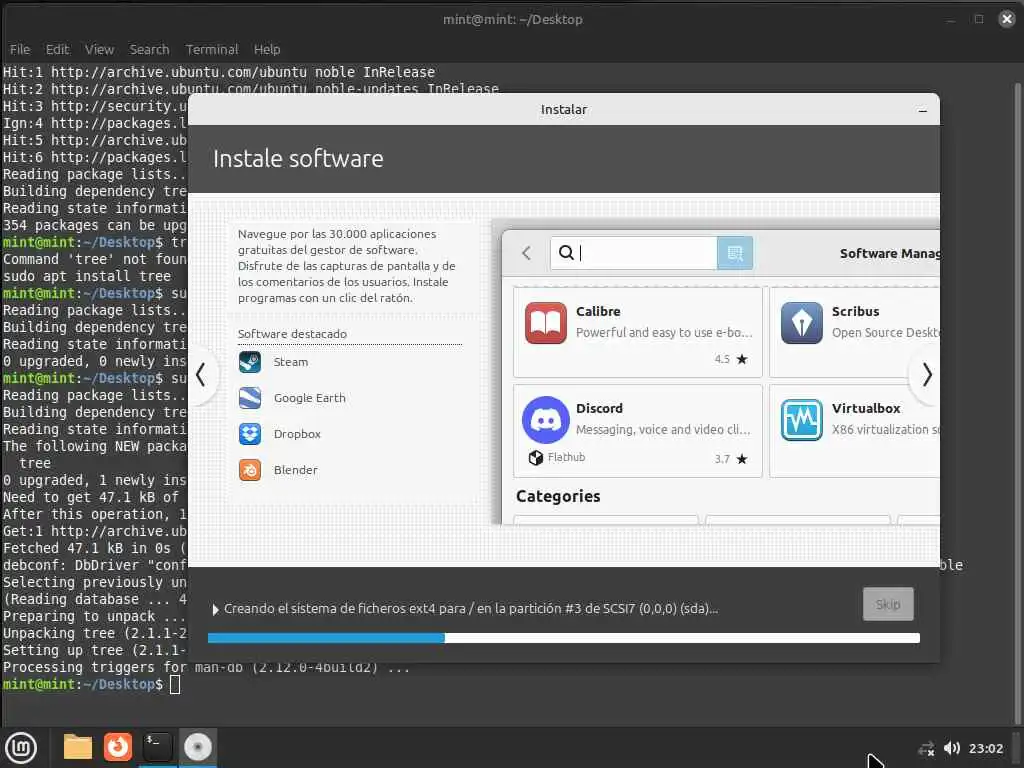The width and height of the screenshot is (1024, 768).
Task: Open the Edit menu in Terminal
Action: (x=57, y=50)
